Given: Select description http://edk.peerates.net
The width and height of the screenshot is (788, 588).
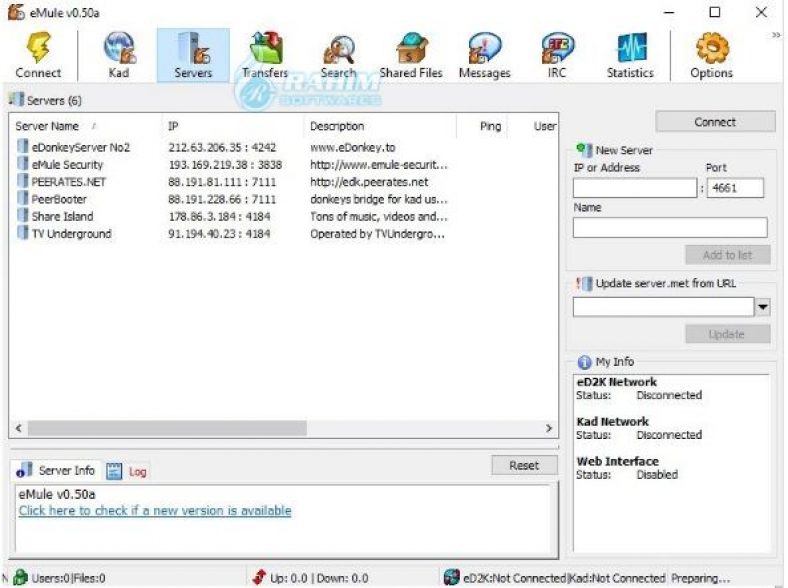Looking at the screenshot, I should coord(369,182).
